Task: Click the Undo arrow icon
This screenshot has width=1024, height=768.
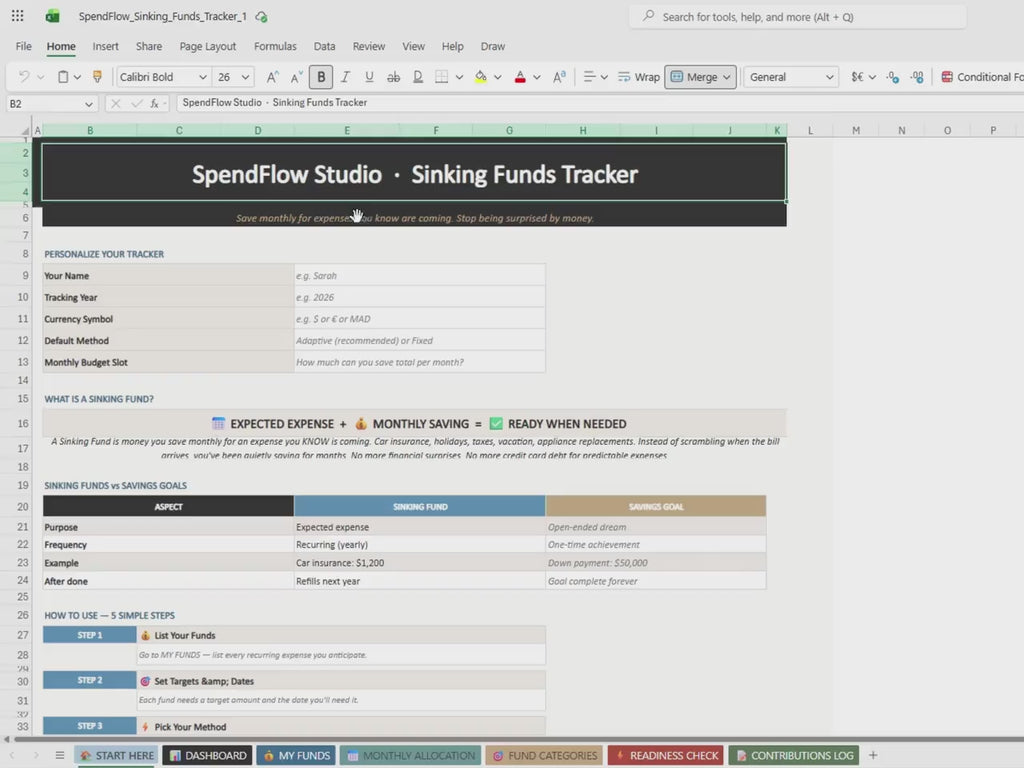Action: tap(24, 77)
